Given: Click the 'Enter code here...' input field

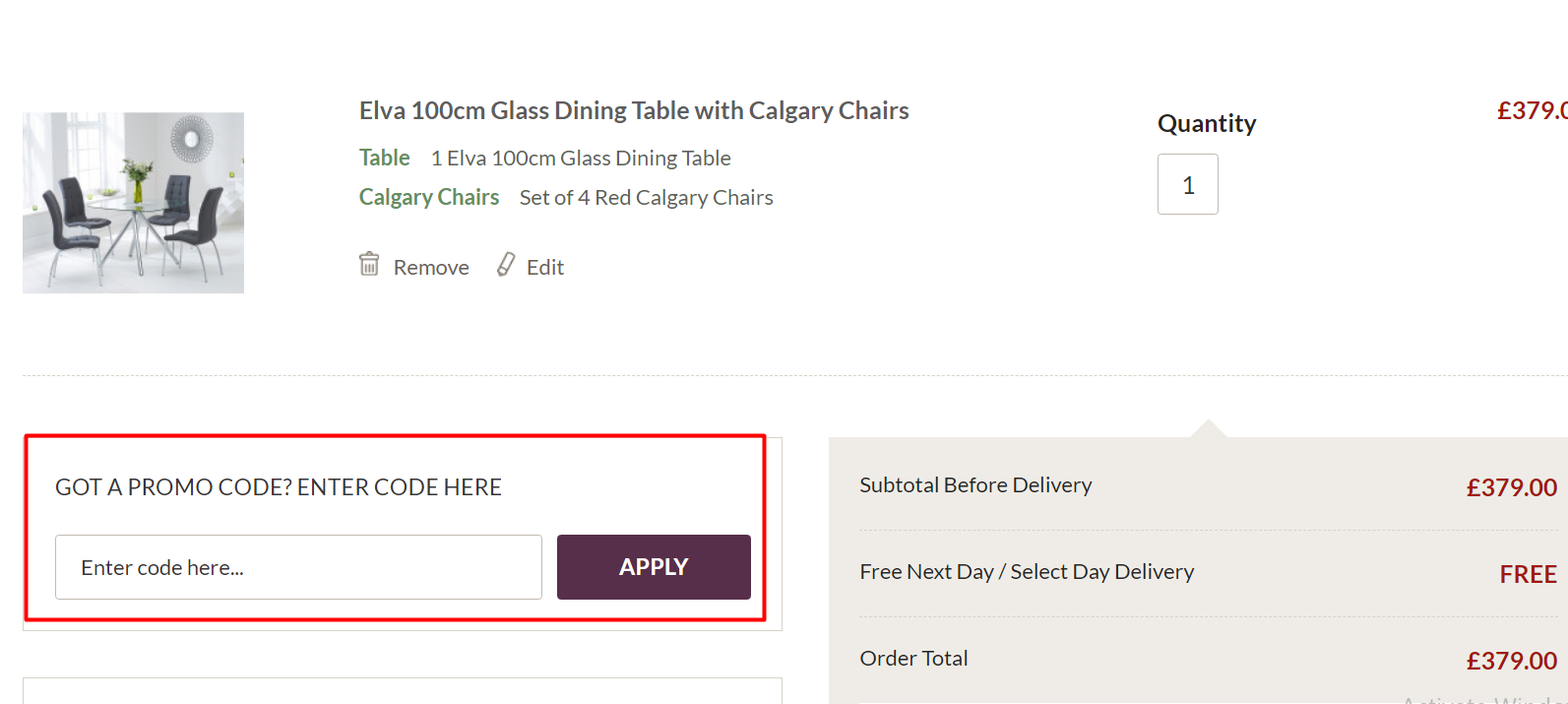Looking at the screenshot, I should point(298,567).
